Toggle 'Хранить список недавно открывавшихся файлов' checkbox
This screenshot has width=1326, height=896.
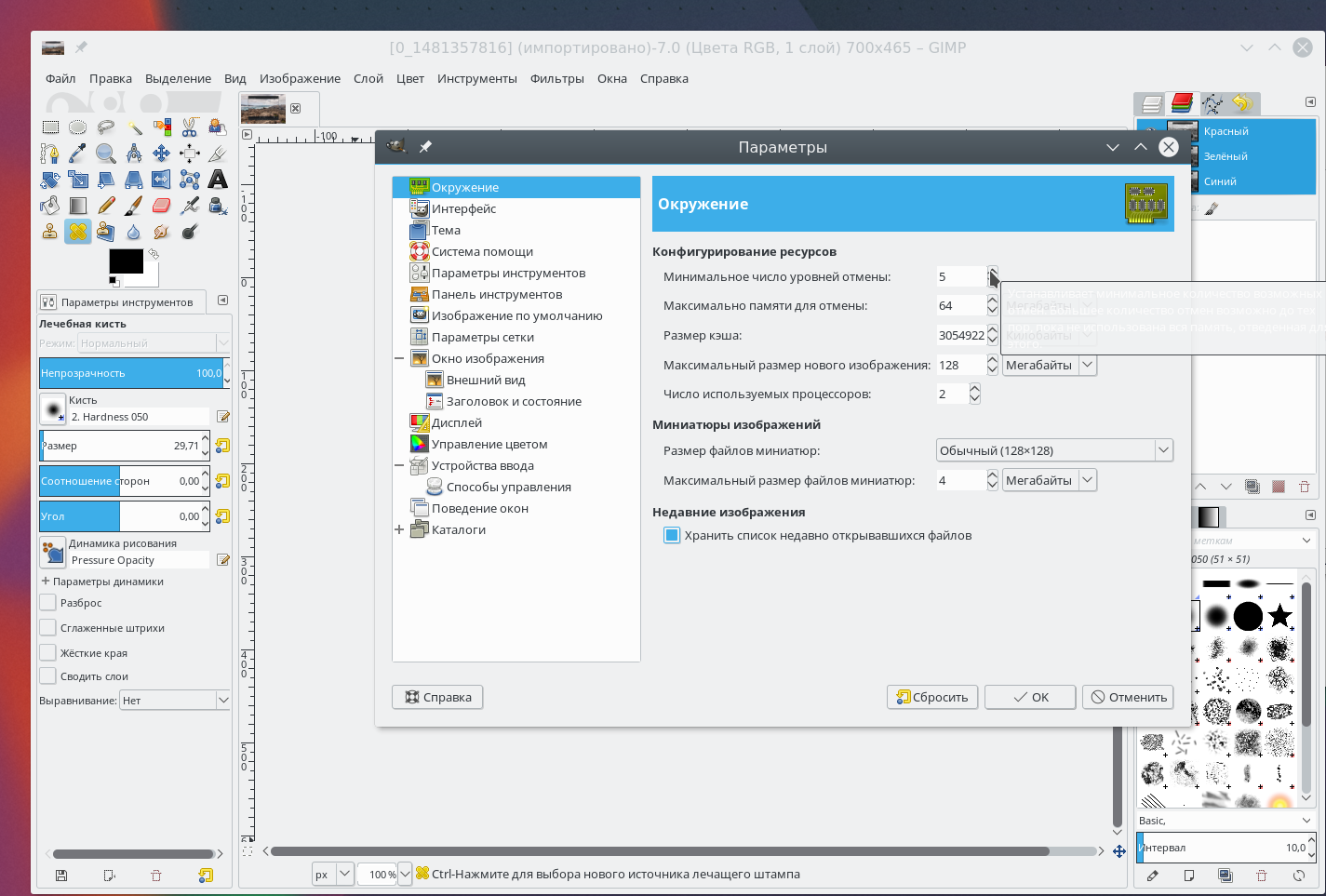[x=672, y=535]
